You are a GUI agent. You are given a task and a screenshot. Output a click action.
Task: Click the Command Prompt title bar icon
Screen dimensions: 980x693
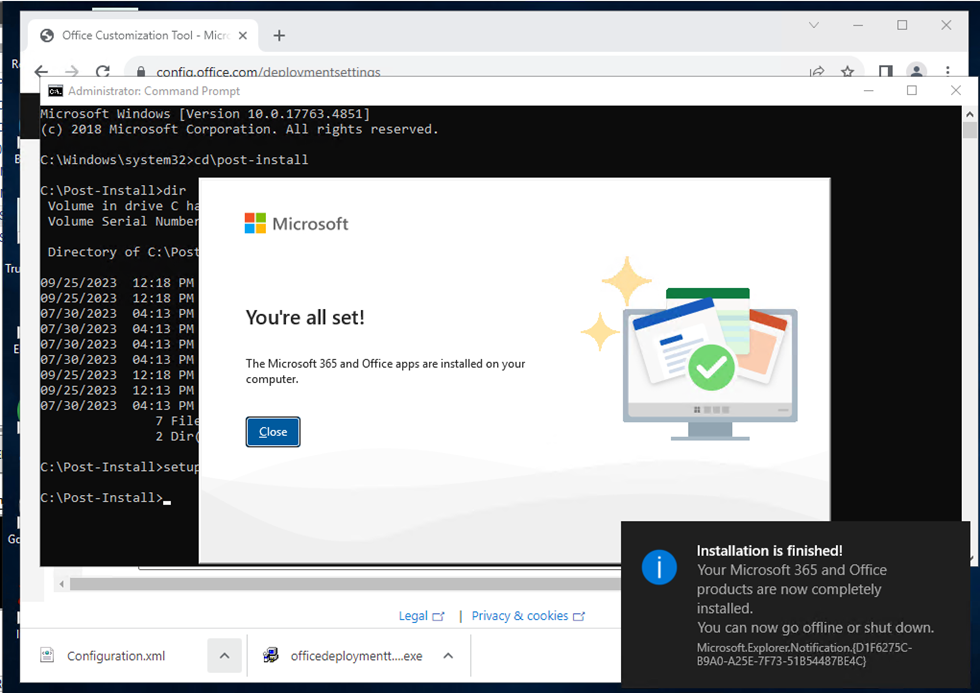(55, 91)
